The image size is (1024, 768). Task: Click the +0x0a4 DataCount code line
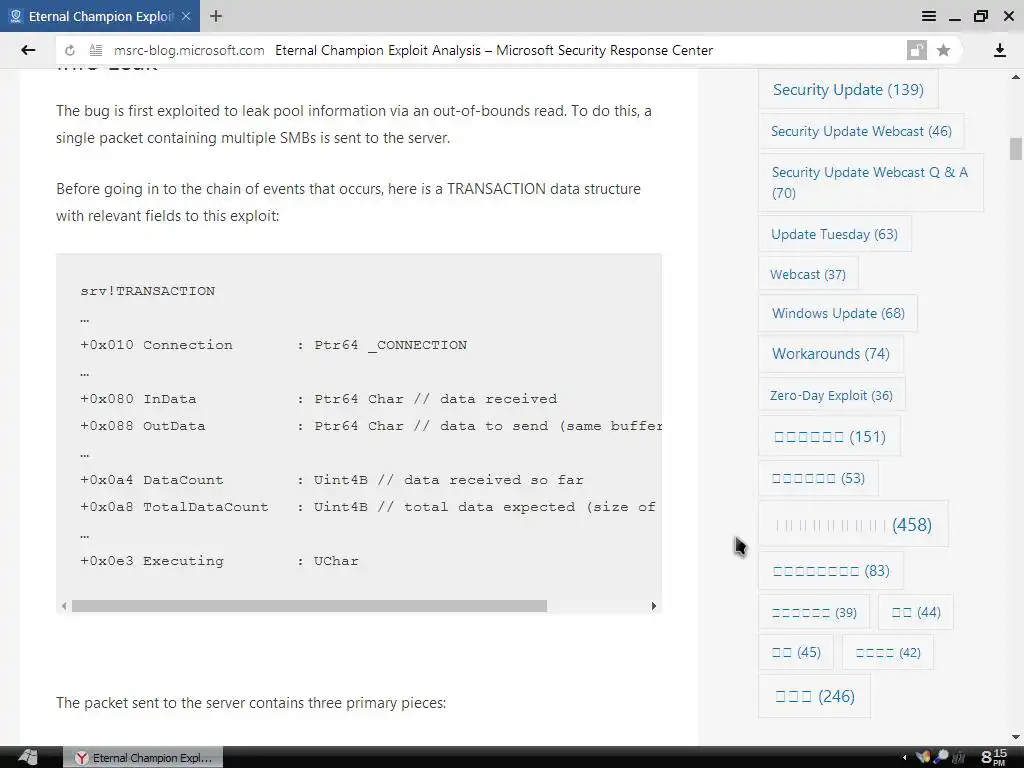click(332, 480)
